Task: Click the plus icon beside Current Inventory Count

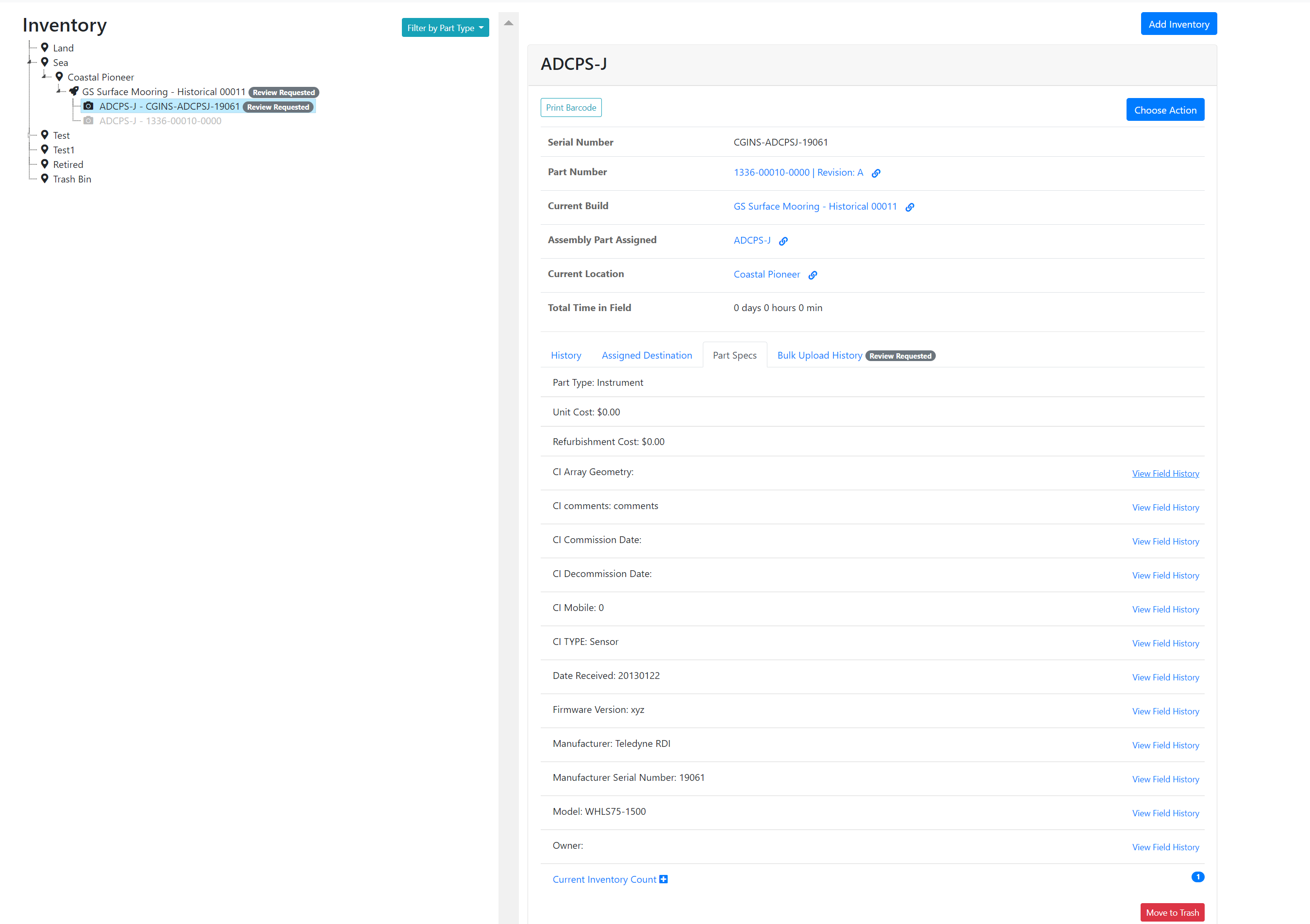Action: [x=663, y=879]
